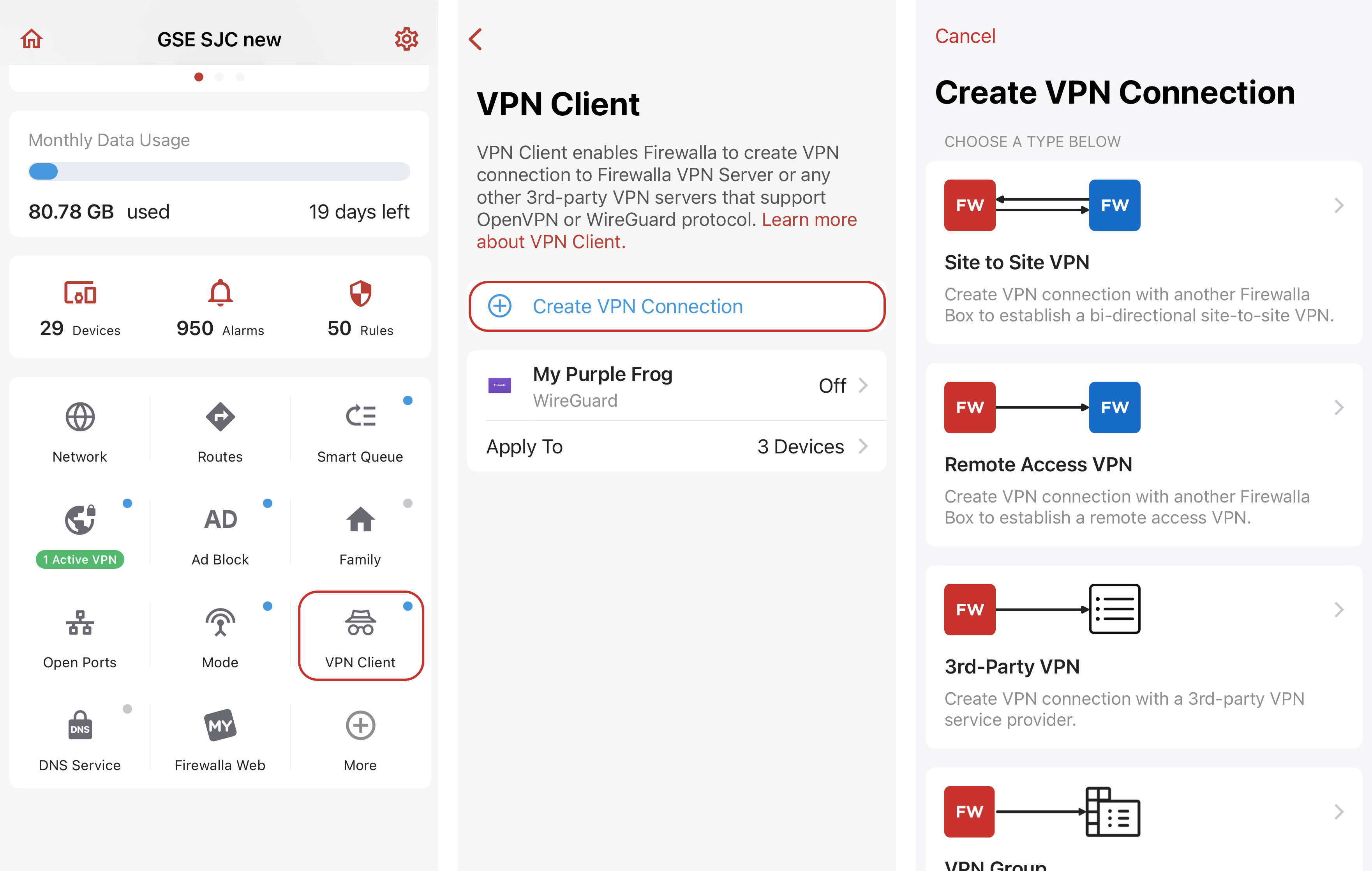Tap the 3rd-Party VPN diagram icon
The image size is (1372, 871).
tap(1042, 610)
